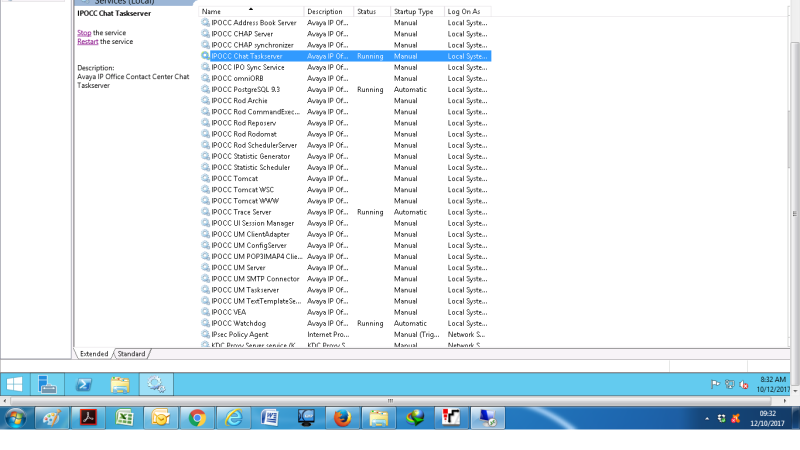This screenshot has height=450, width=800.
Task: Open Windows Explorer folder on local taskbar
Action: 379,418
